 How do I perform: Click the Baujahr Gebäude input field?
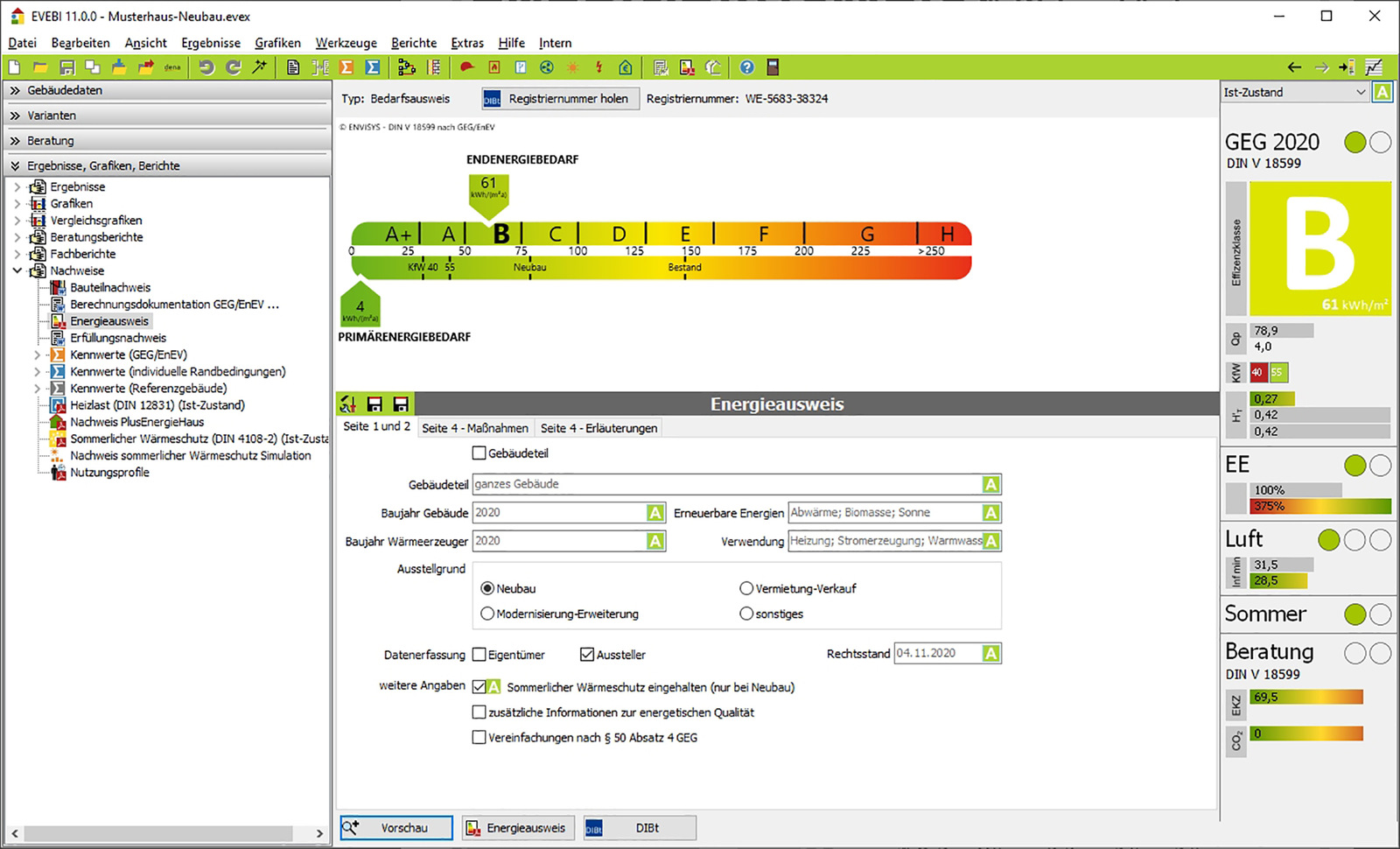point(560,513)
